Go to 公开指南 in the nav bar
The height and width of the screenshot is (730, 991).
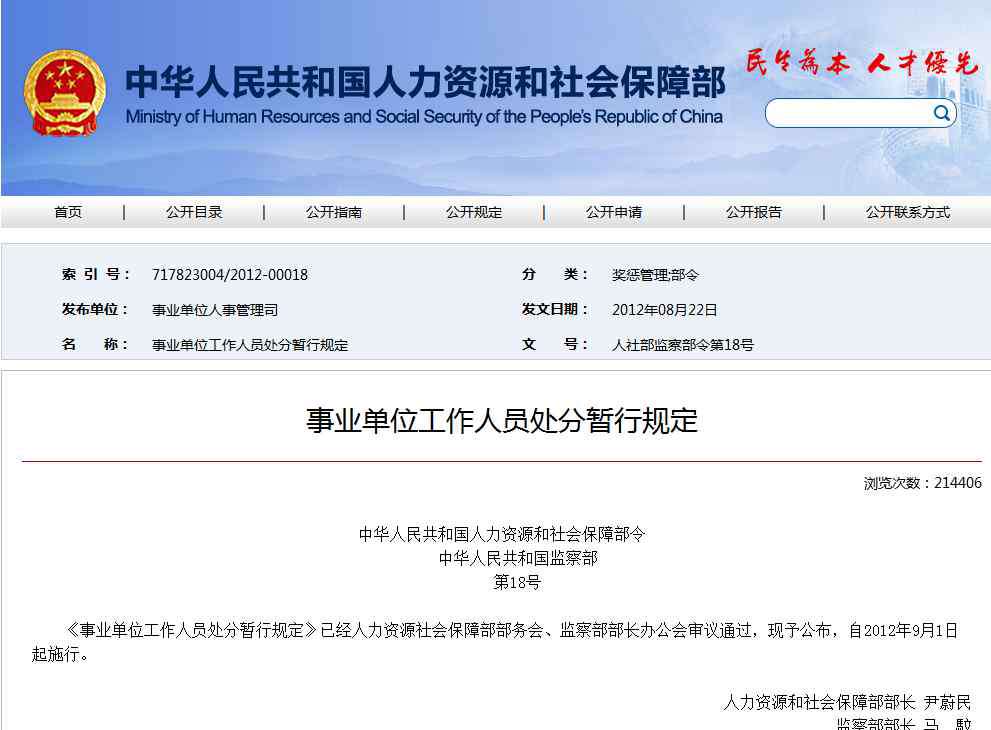pos(334,212)
